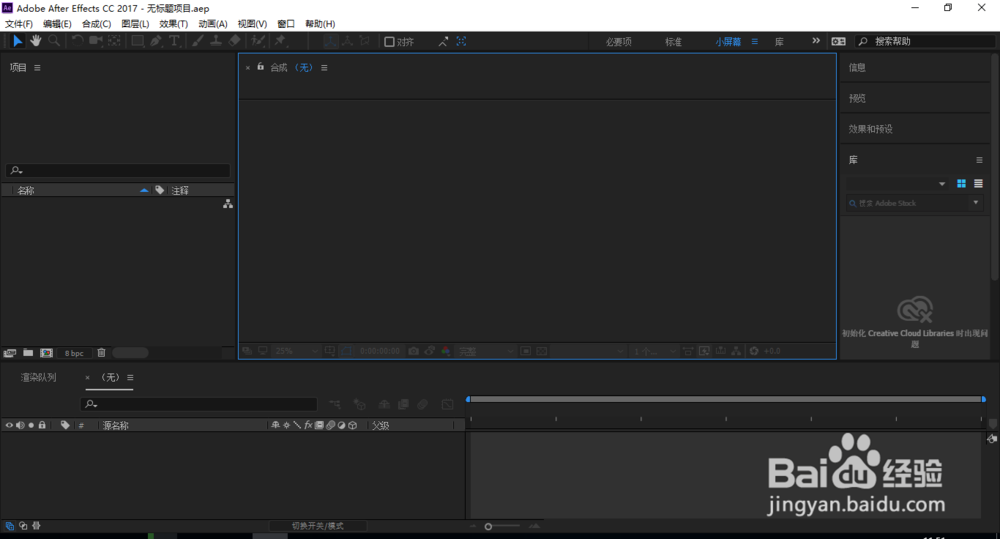Click the project panel search field

click(x=118, y=170)
